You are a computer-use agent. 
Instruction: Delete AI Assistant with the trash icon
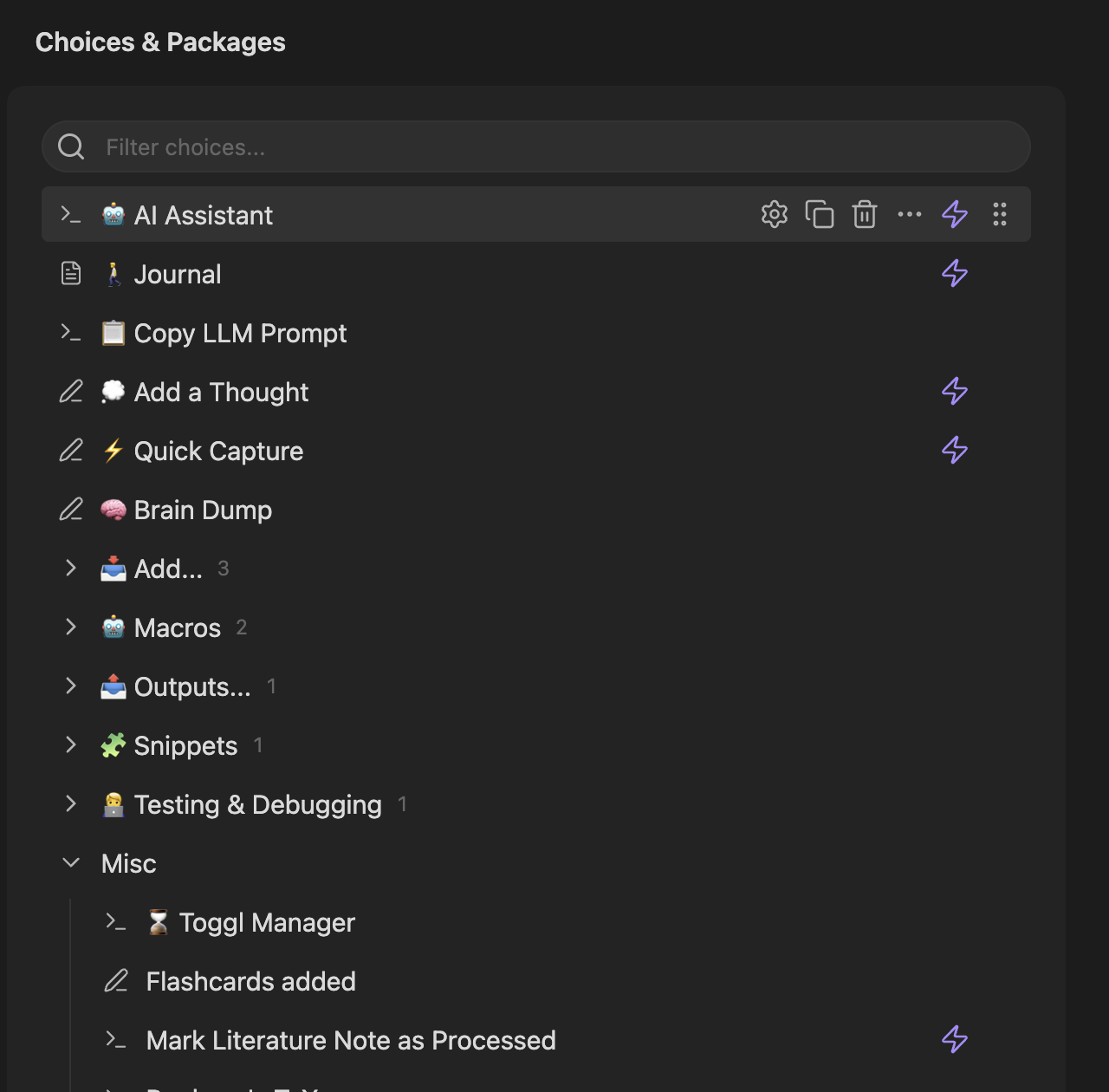[864, 214]
